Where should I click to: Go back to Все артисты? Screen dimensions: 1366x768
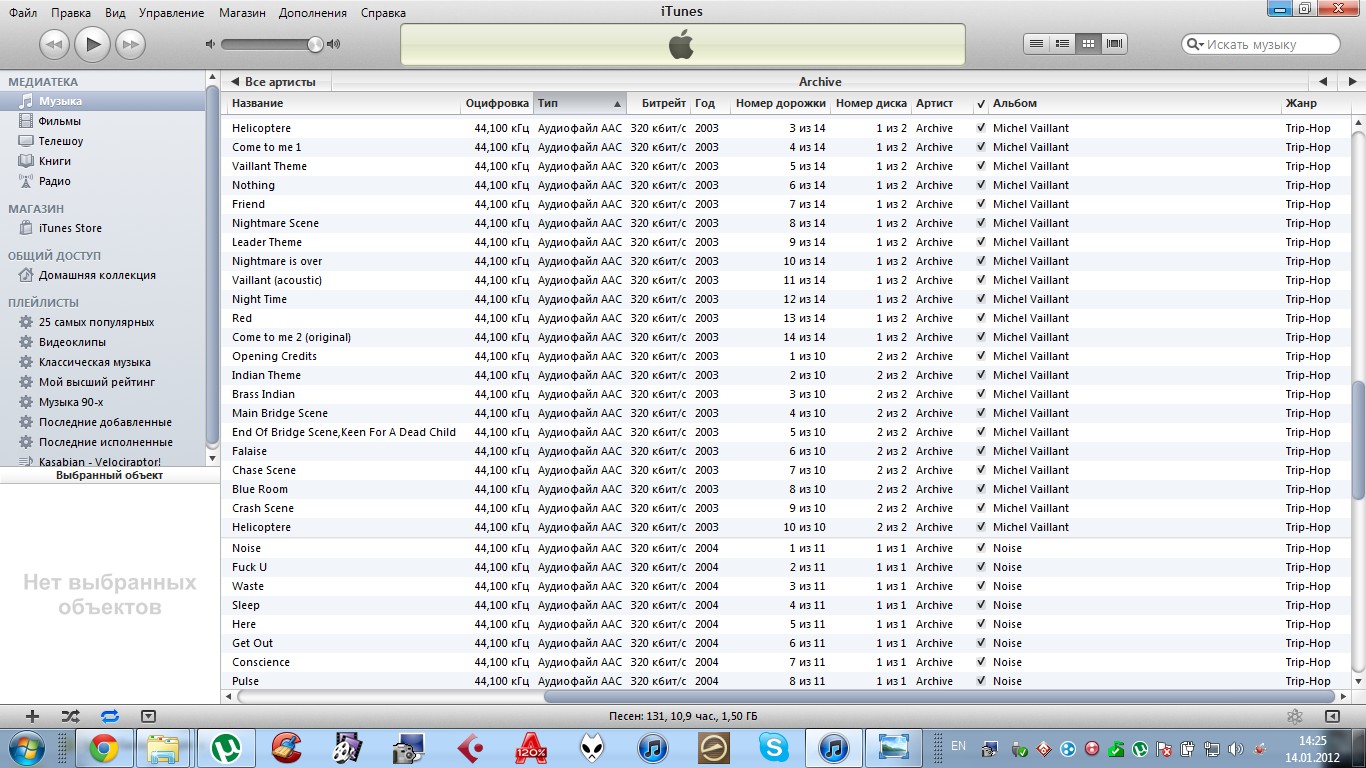[275, 81]
